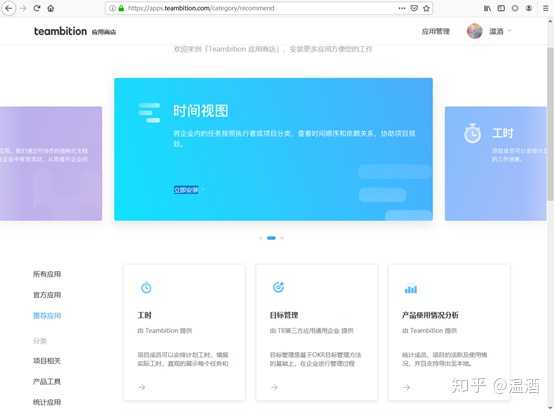View site info via the padlock icon
The image size is (554, 409).
(121, 8)
